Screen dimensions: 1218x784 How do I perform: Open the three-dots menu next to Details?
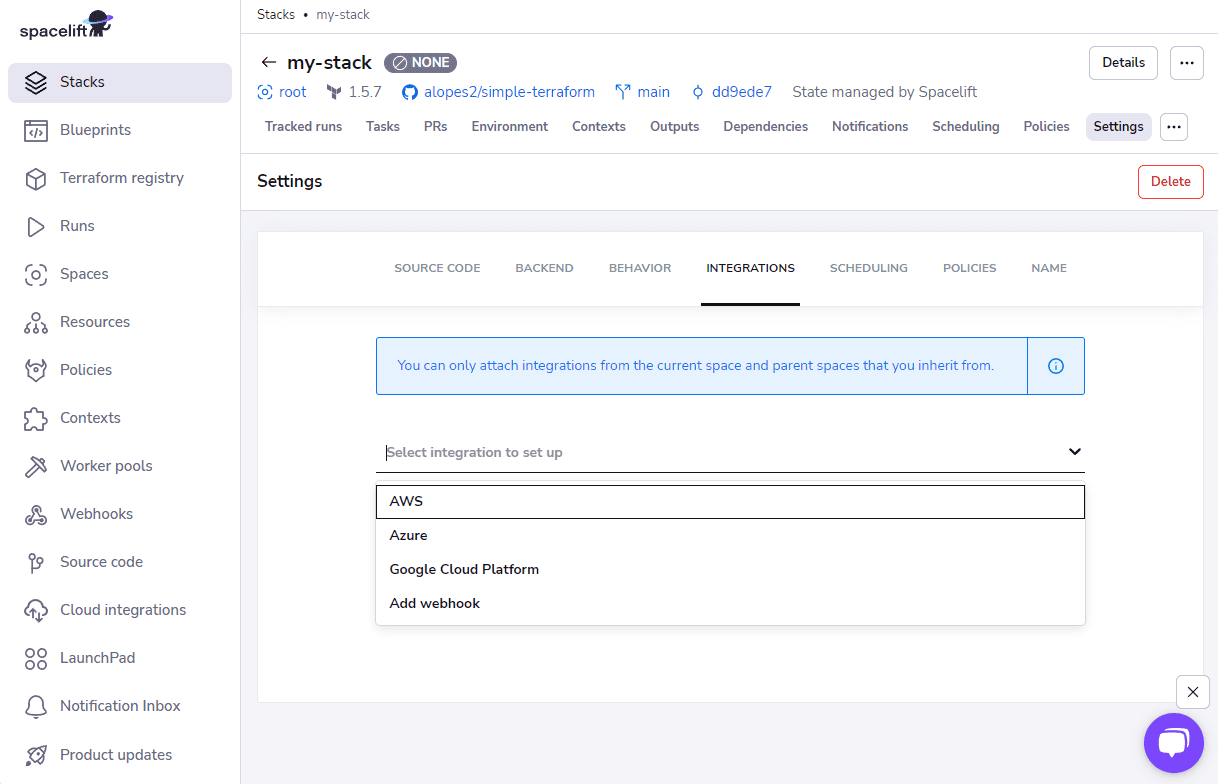click(x=1186, y=63)
